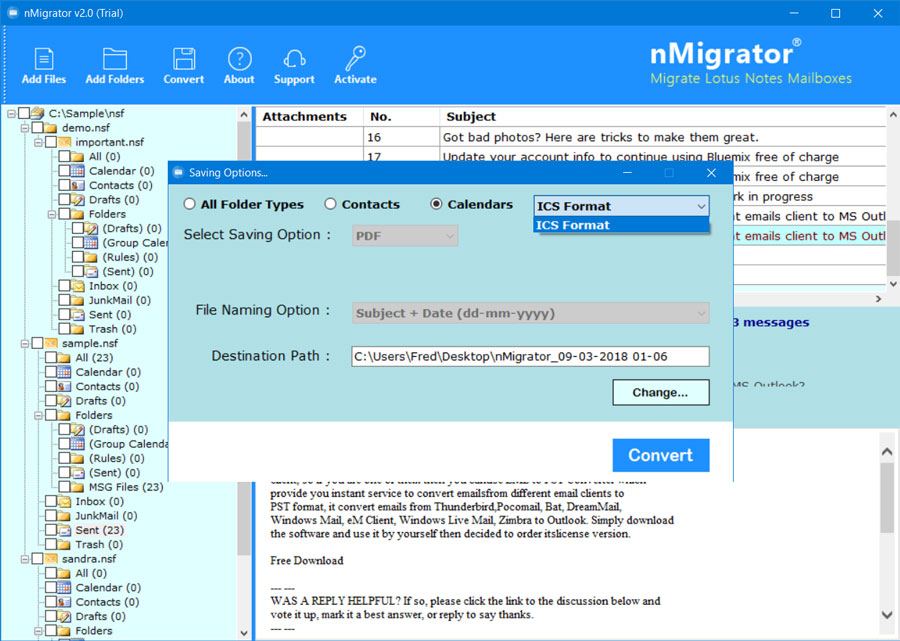Close the Saving Options dialog
The image size is (900, 641).
(x=711, y=173)
